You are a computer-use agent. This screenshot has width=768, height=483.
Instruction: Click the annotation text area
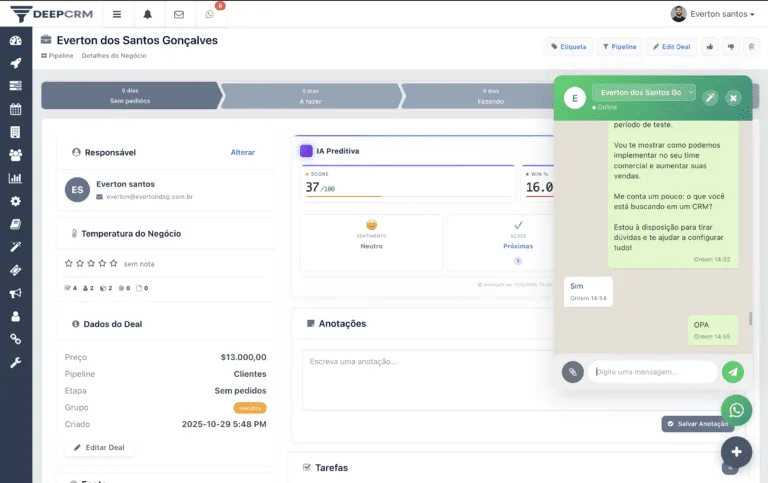click(429, 380)
